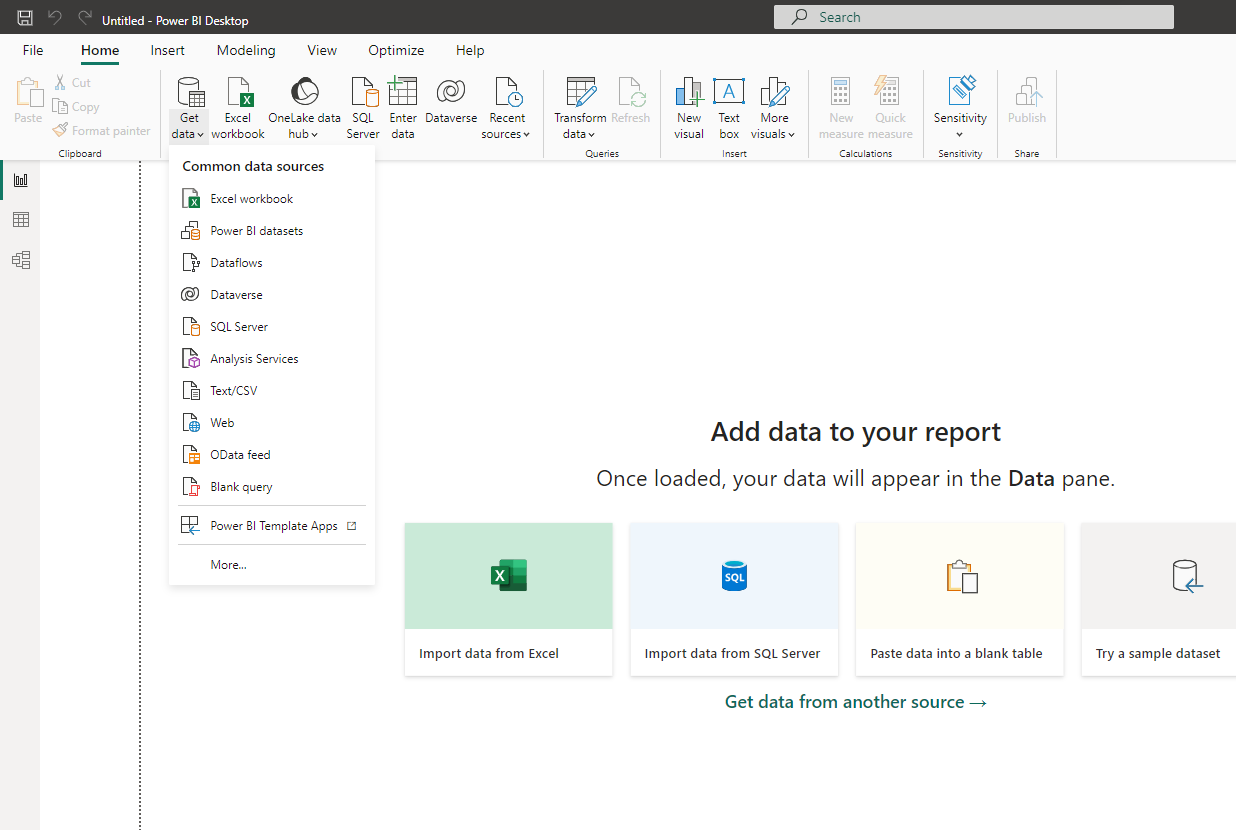
Task: Click Paste data into blank table card
Action: coord(960,599)
